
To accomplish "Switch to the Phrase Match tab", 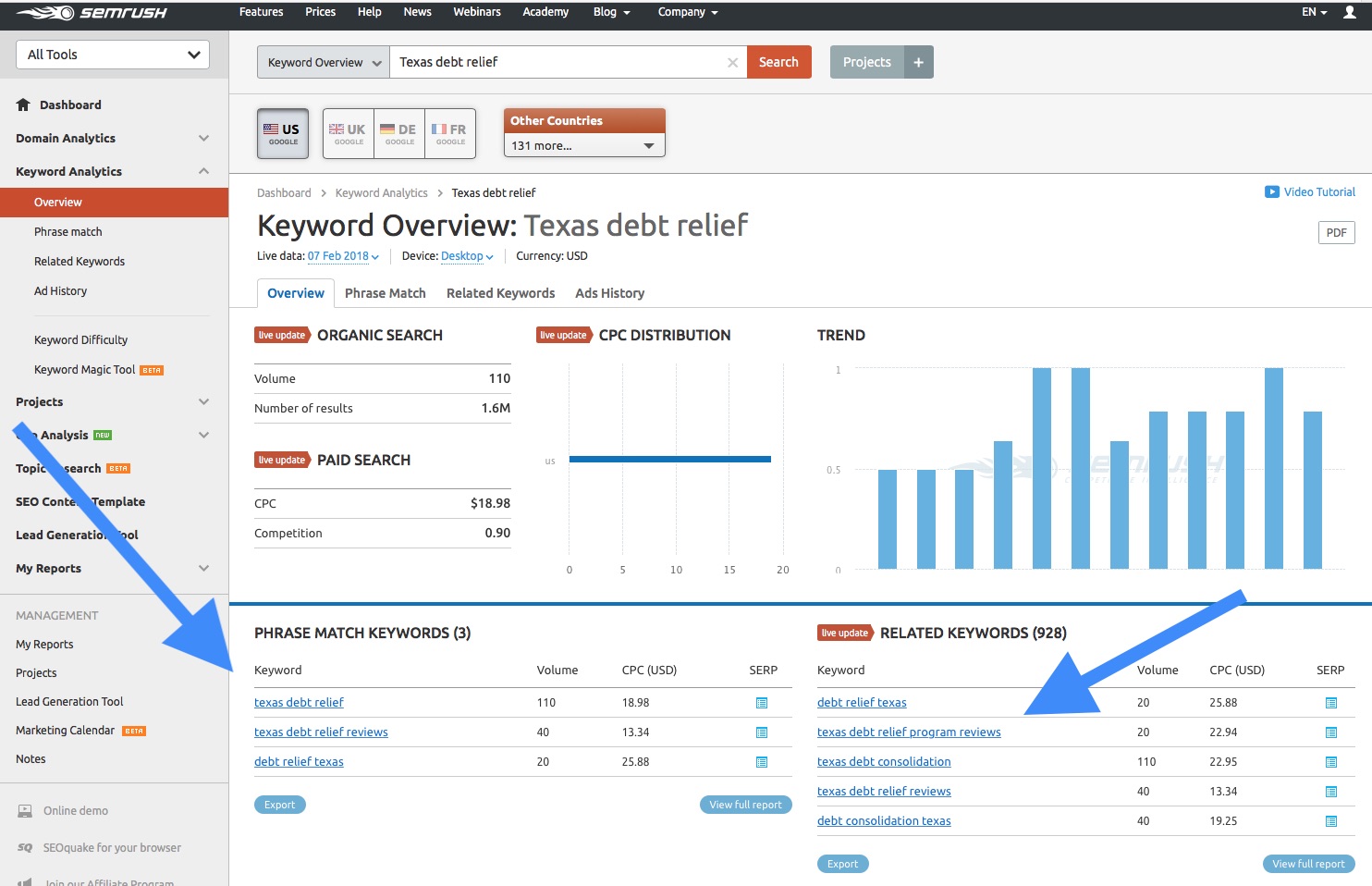I will (x=386, y=293).
